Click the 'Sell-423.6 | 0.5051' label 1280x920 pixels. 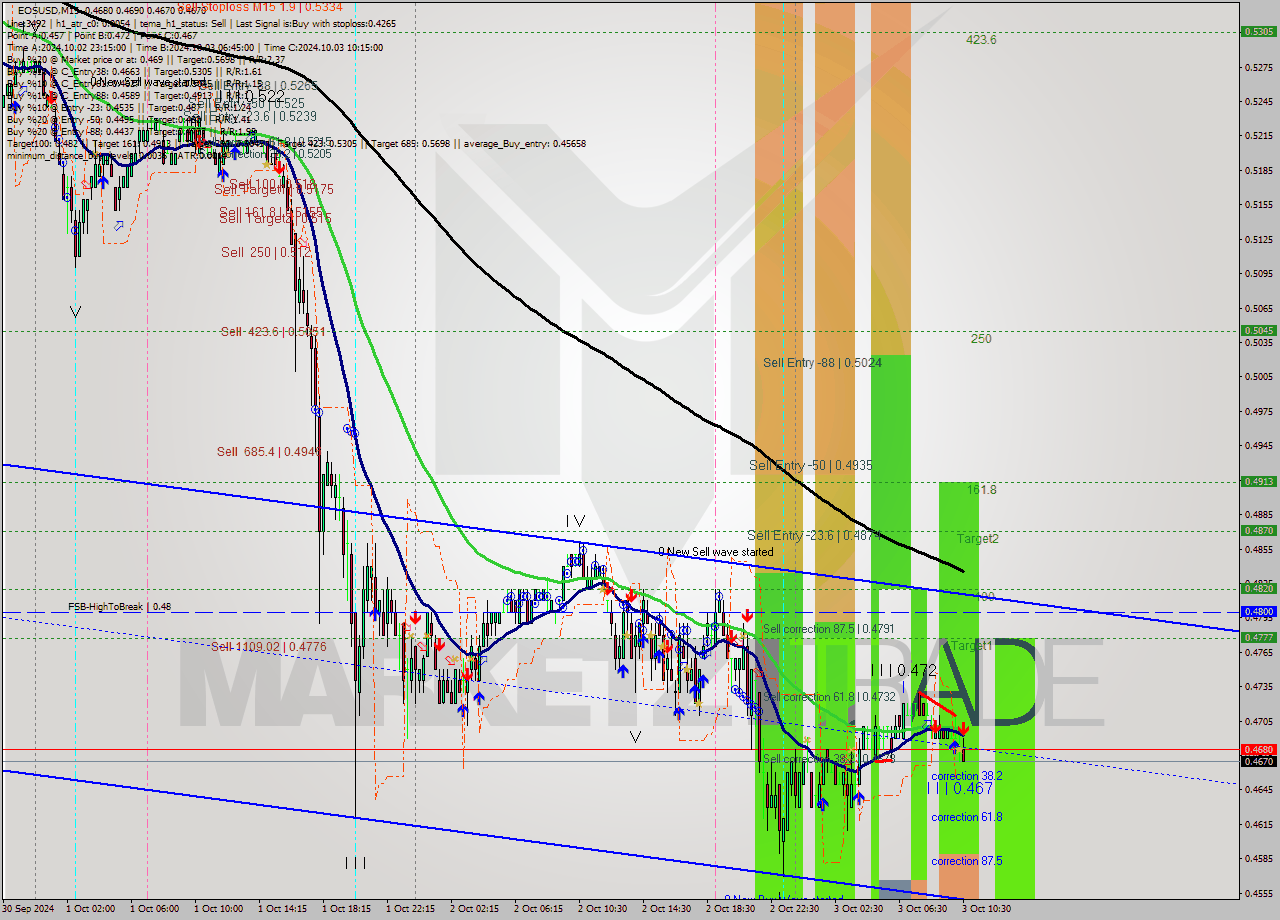point(273,331)
